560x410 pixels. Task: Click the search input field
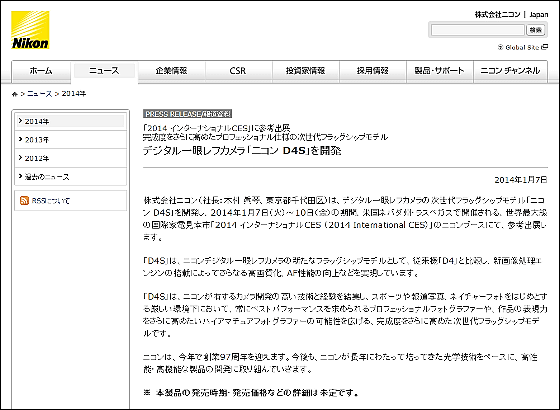point(478,30)
